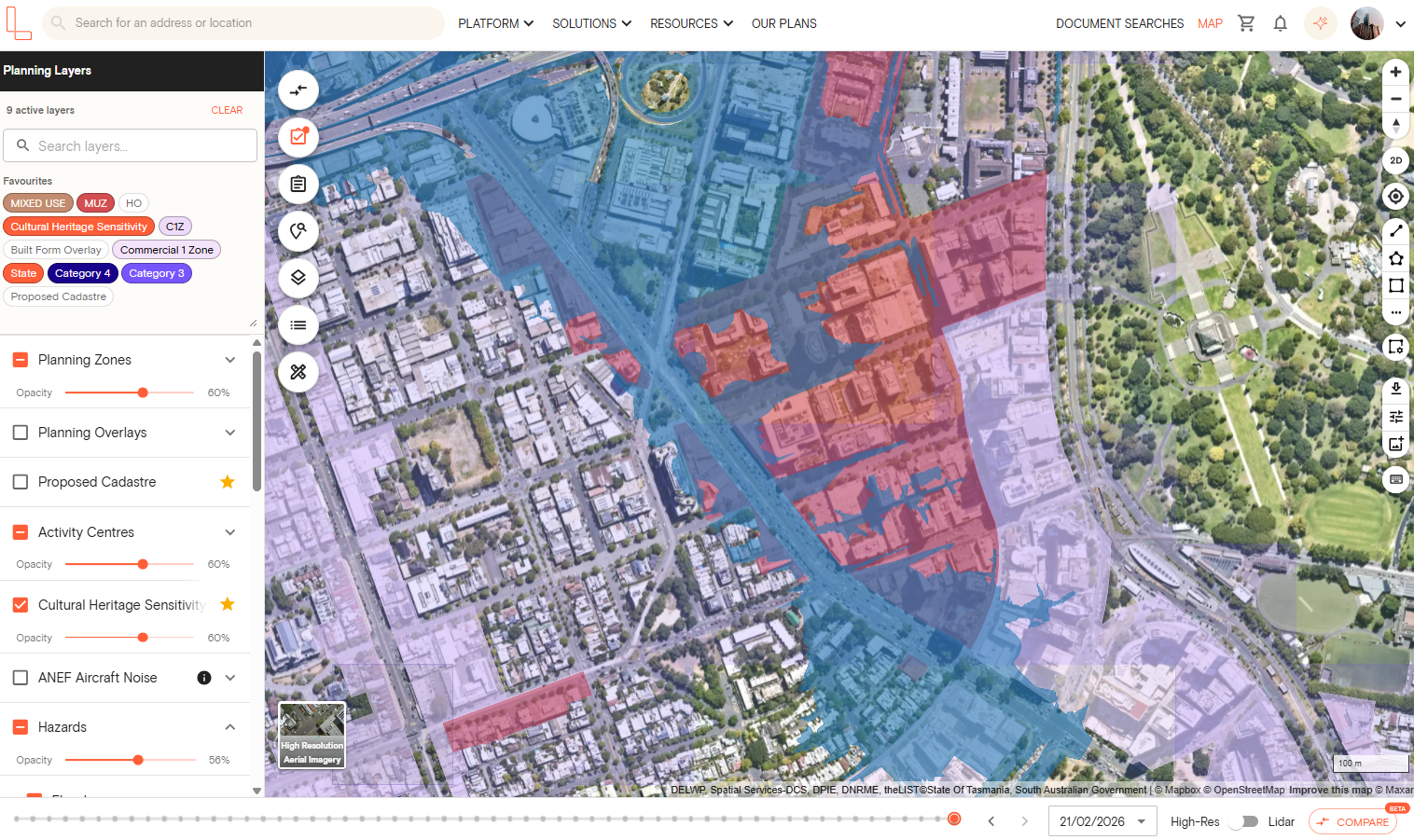Click the COMPARE button
The width and height of the screenshot is (1414, 840).
(1352, 821)
